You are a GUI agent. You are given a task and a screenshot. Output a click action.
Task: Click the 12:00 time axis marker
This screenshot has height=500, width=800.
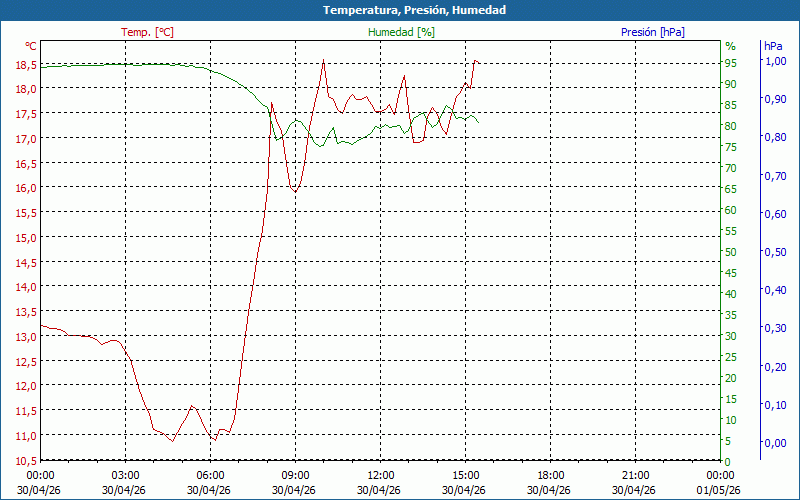380,475
